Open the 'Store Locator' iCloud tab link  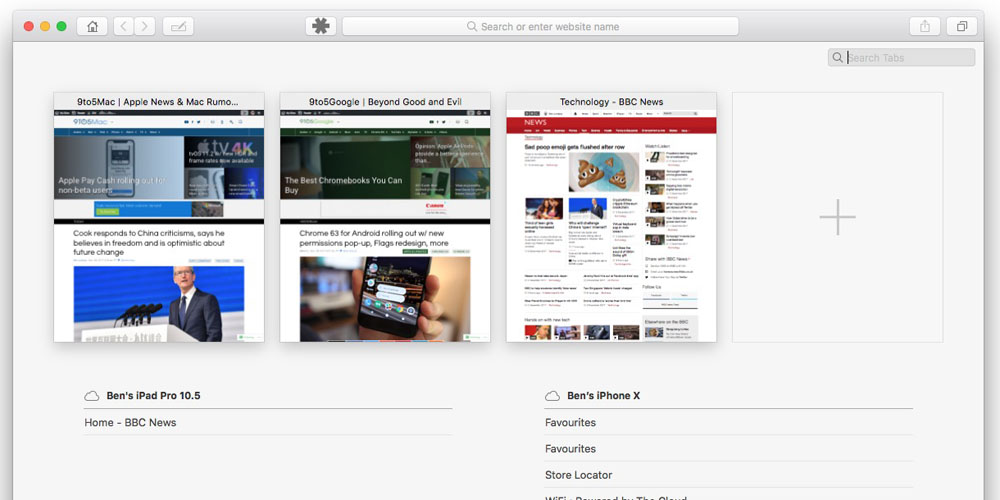[x=579, y=475]
